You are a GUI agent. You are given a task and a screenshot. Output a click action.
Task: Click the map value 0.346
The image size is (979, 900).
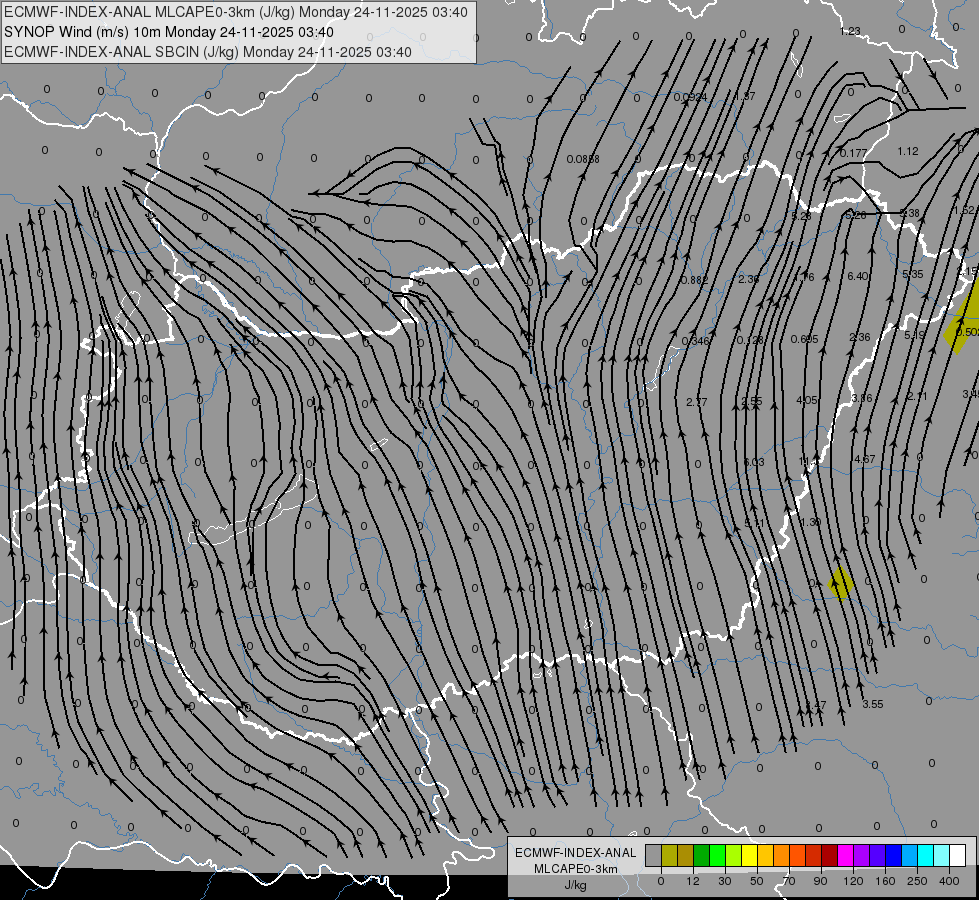[696, 341]
